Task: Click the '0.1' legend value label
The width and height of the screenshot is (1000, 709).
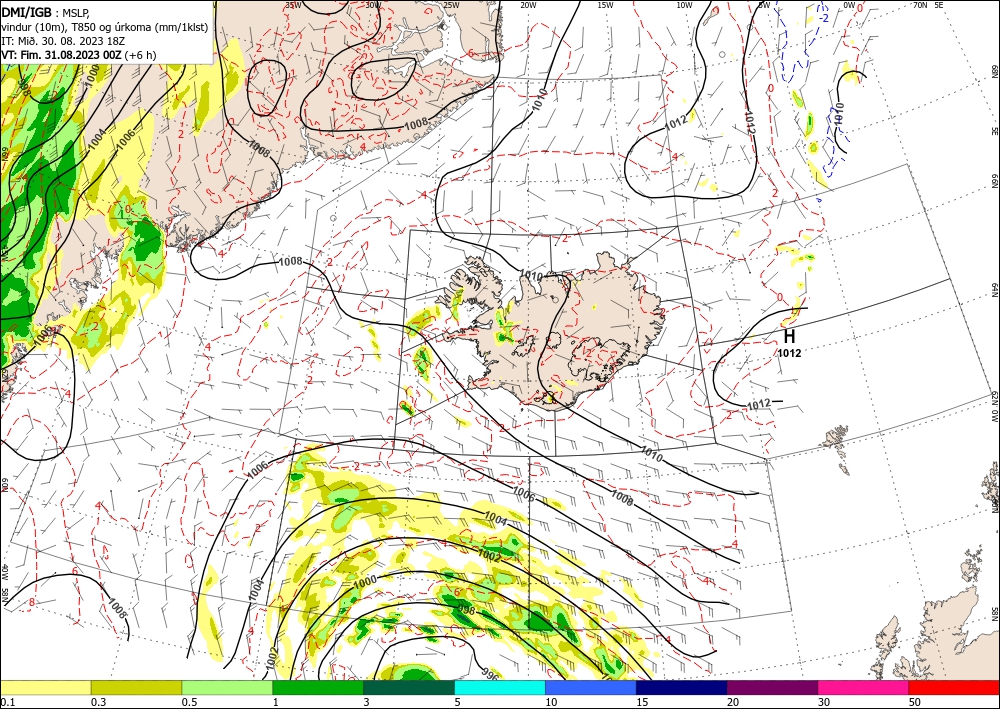Action: (6, 702)
